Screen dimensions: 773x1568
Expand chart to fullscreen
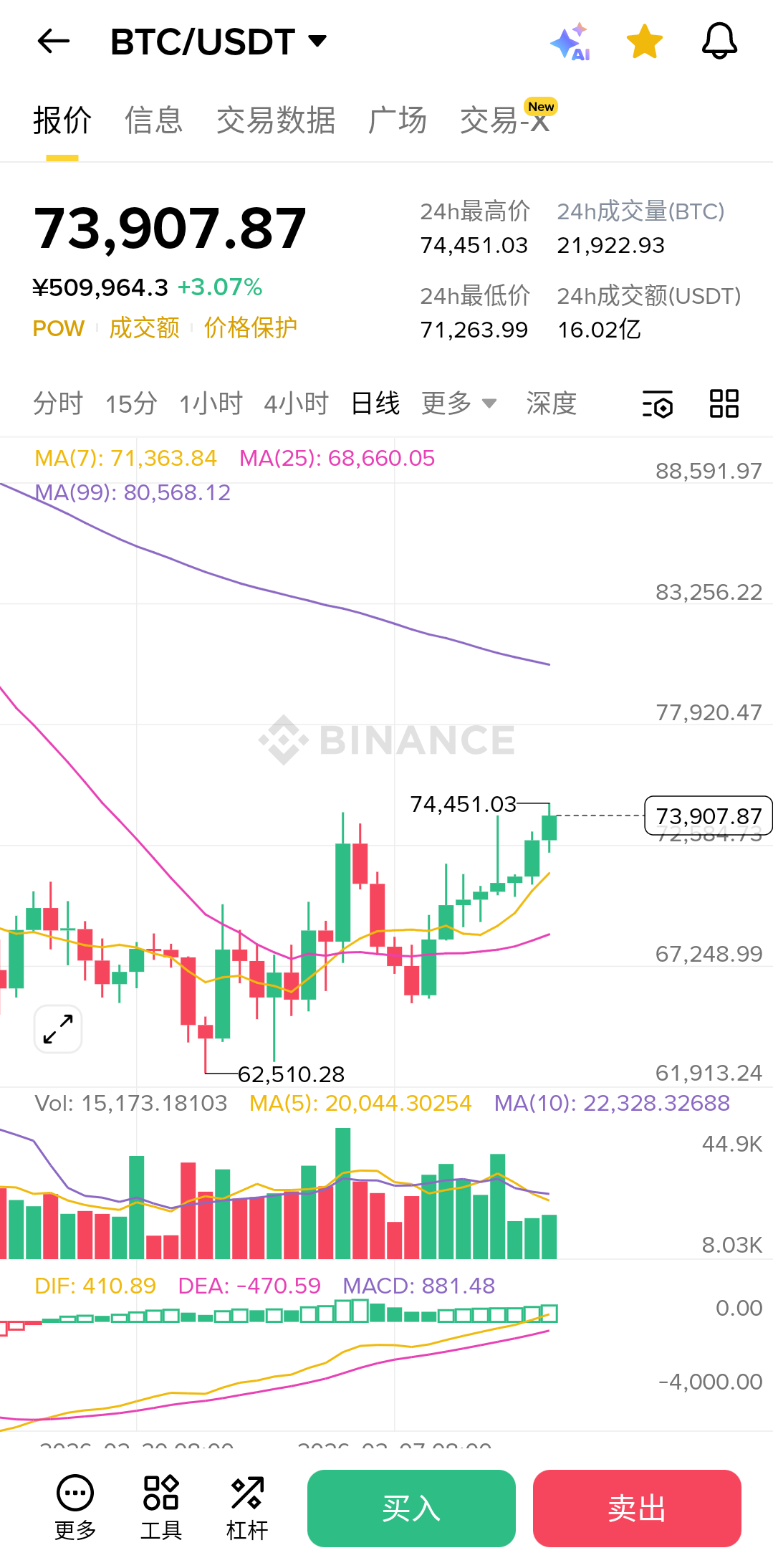tap(58, 1029)
